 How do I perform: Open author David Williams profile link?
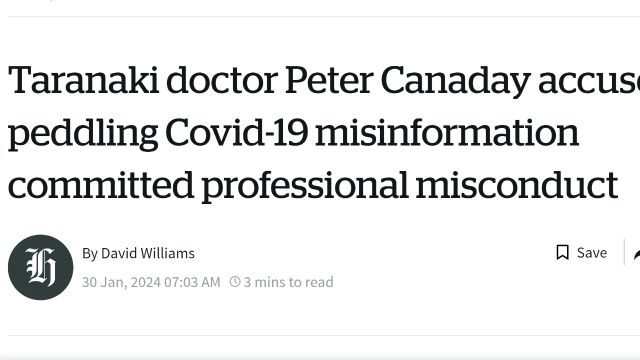pos(148,253)
